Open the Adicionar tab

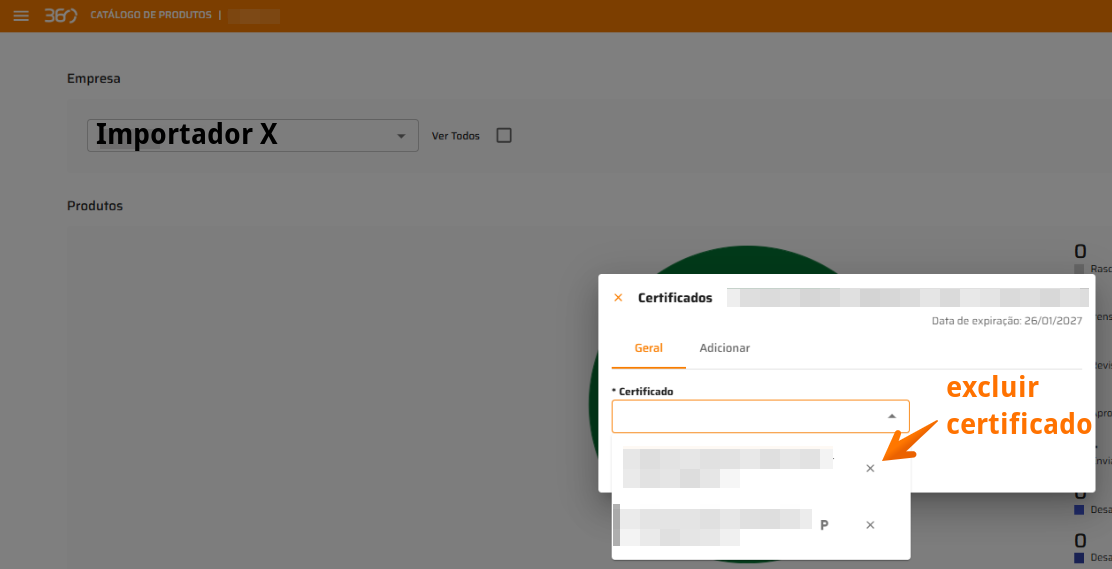click(724, 348)
